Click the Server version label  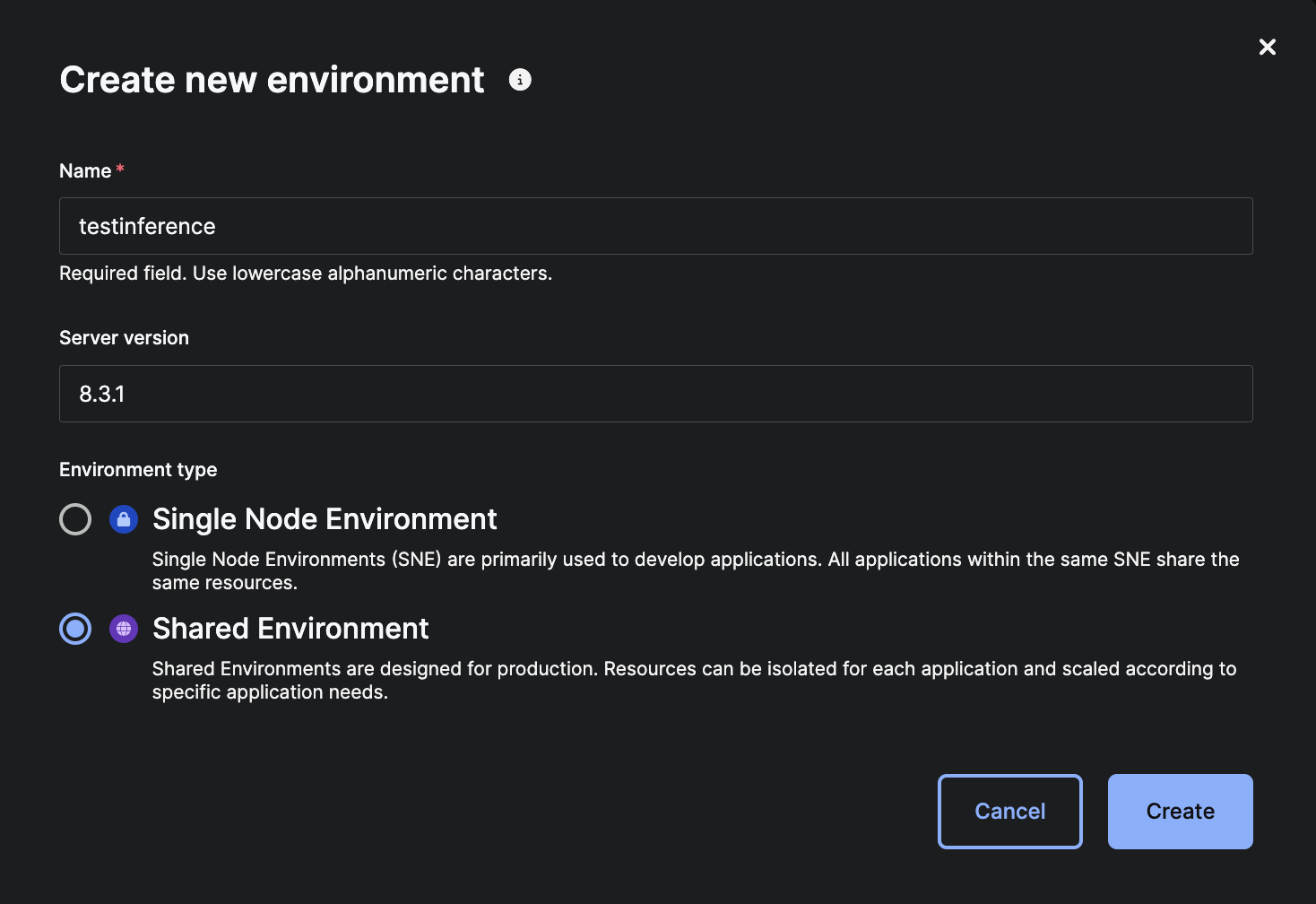124,338
